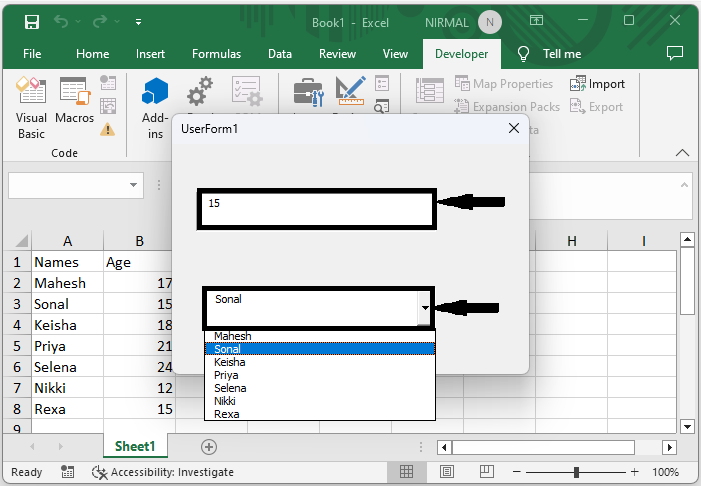This screenshot has height=486, width=701.
Task: Click Accessibility: Investigate in status bar
Action: pos(163,472)
